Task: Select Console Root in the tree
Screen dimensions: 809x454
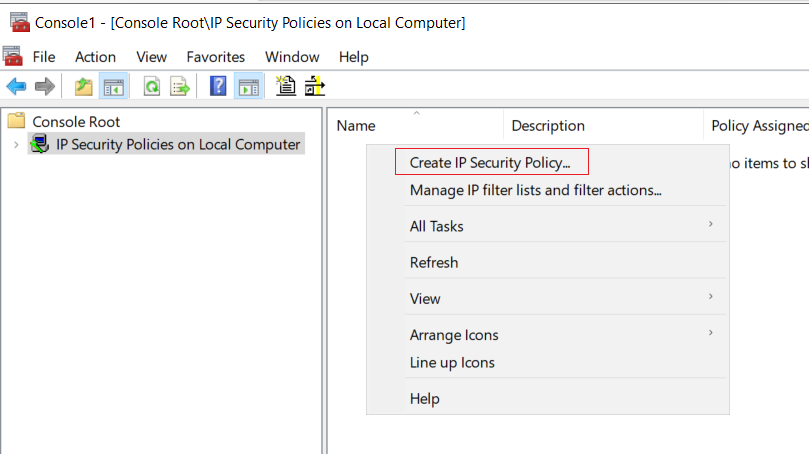Action: click(x=76, y=122)
